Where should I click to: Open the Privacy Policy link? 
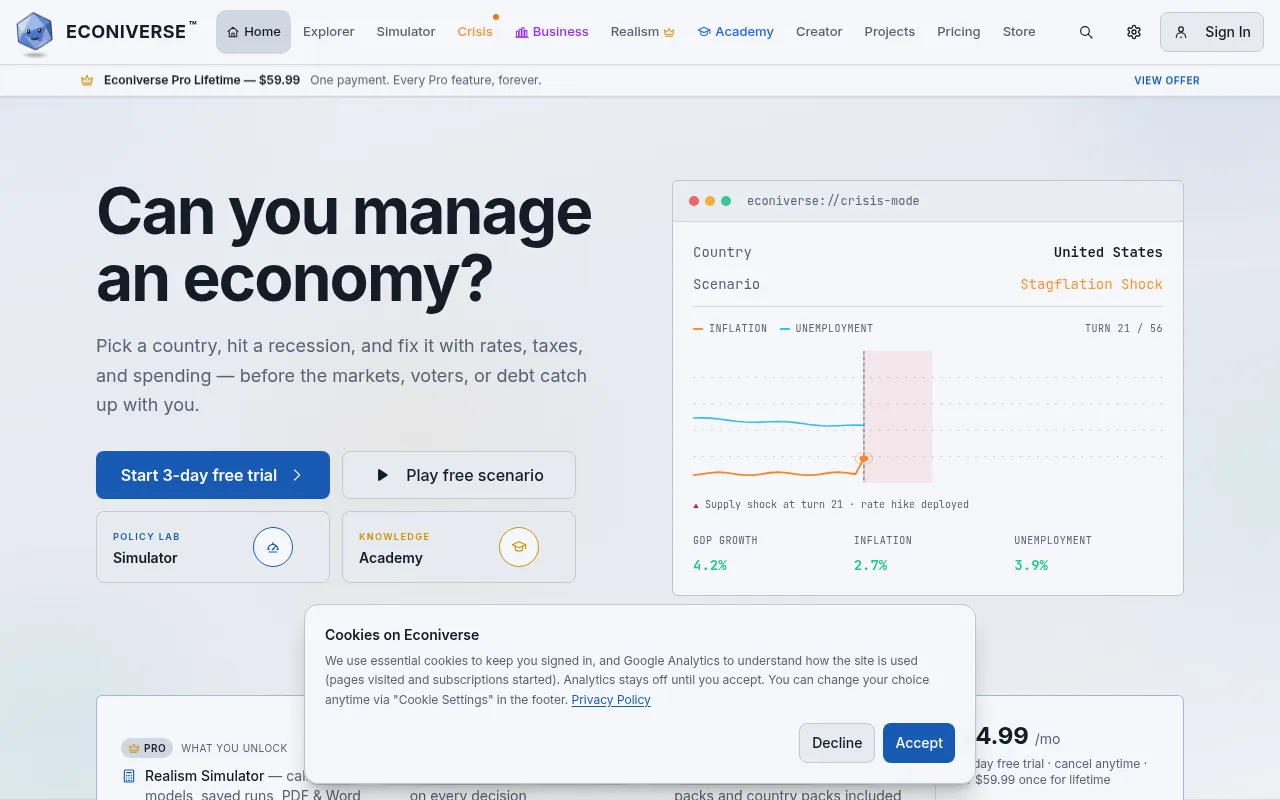[x=611, y=700]
